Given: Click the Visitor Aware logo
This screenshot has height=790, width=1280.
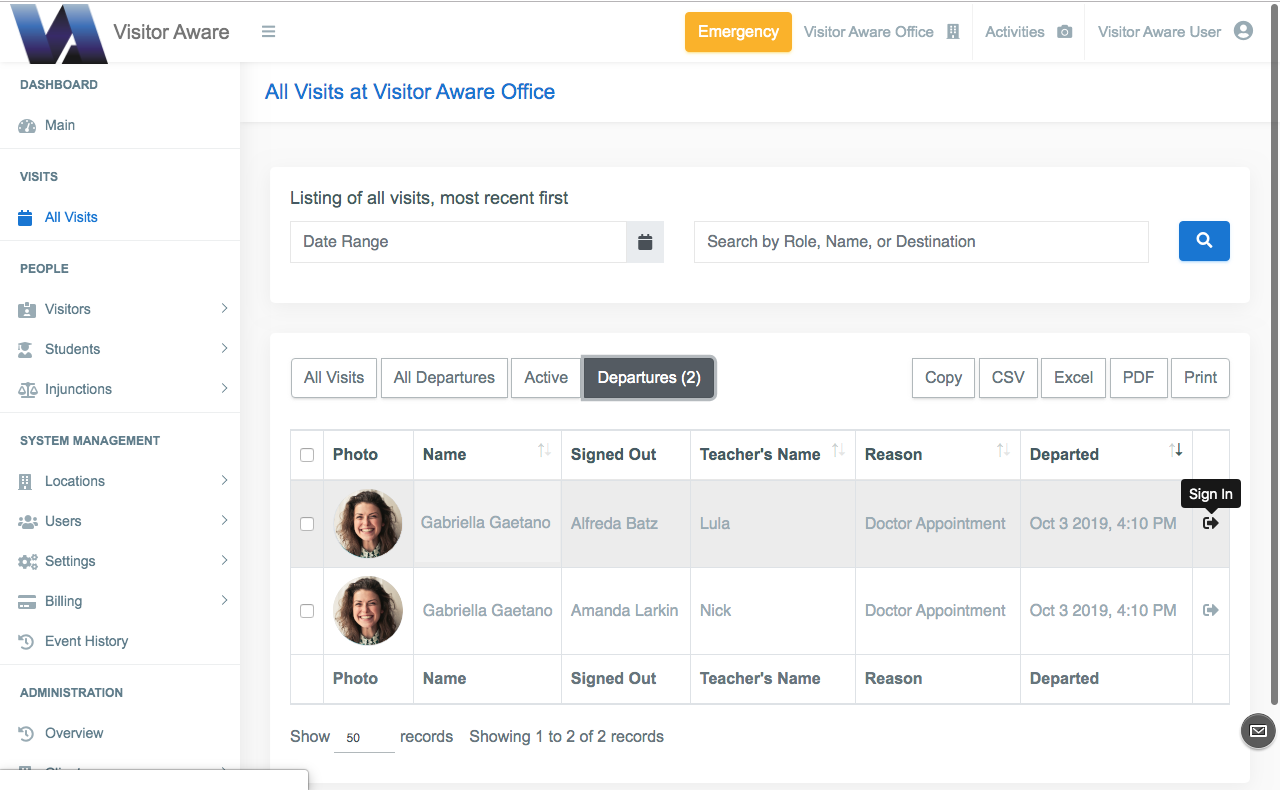Looking at the screenshot, I should tap(59, 33).
